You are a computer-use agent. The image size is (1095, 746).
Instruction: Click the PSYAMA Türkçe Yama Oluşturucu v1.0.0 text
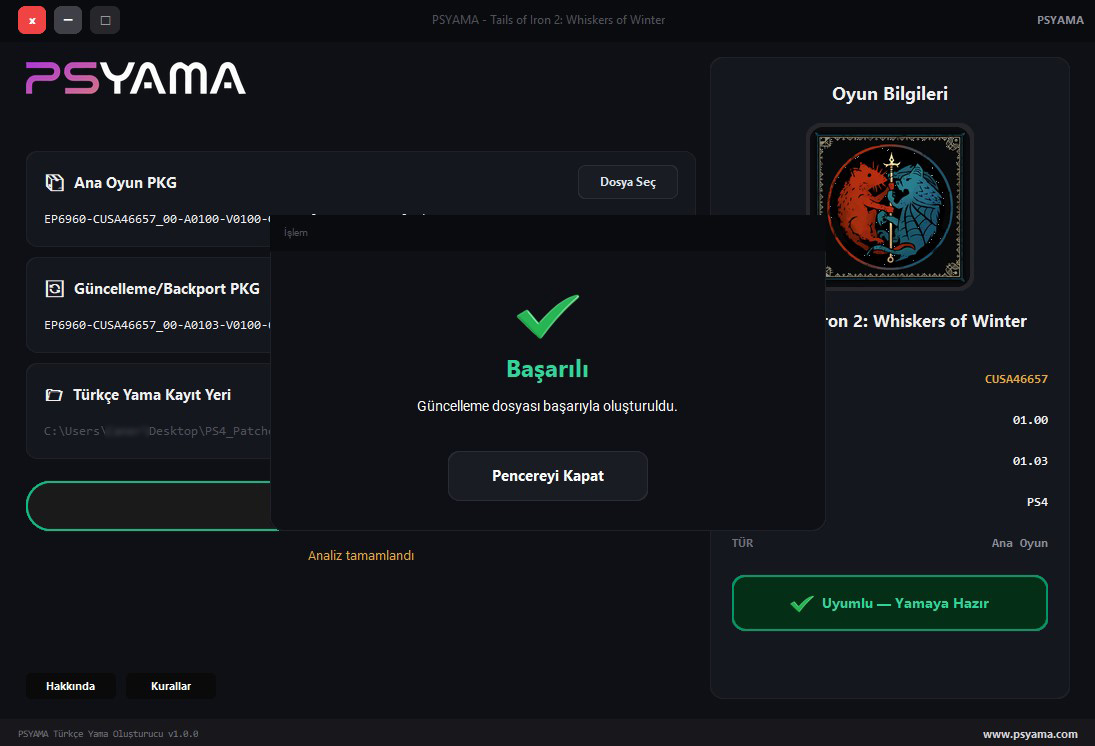pyautogui.click(x=108, y=734)
